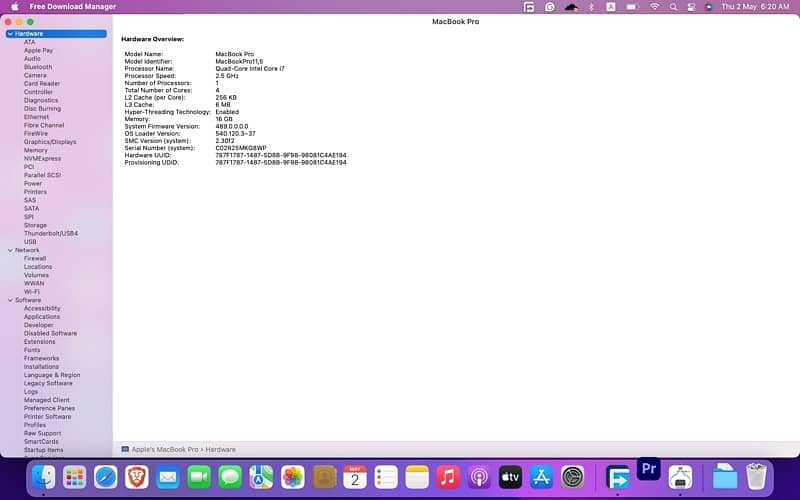Collapse the Network section in the sidebar

tap(10, 250)
